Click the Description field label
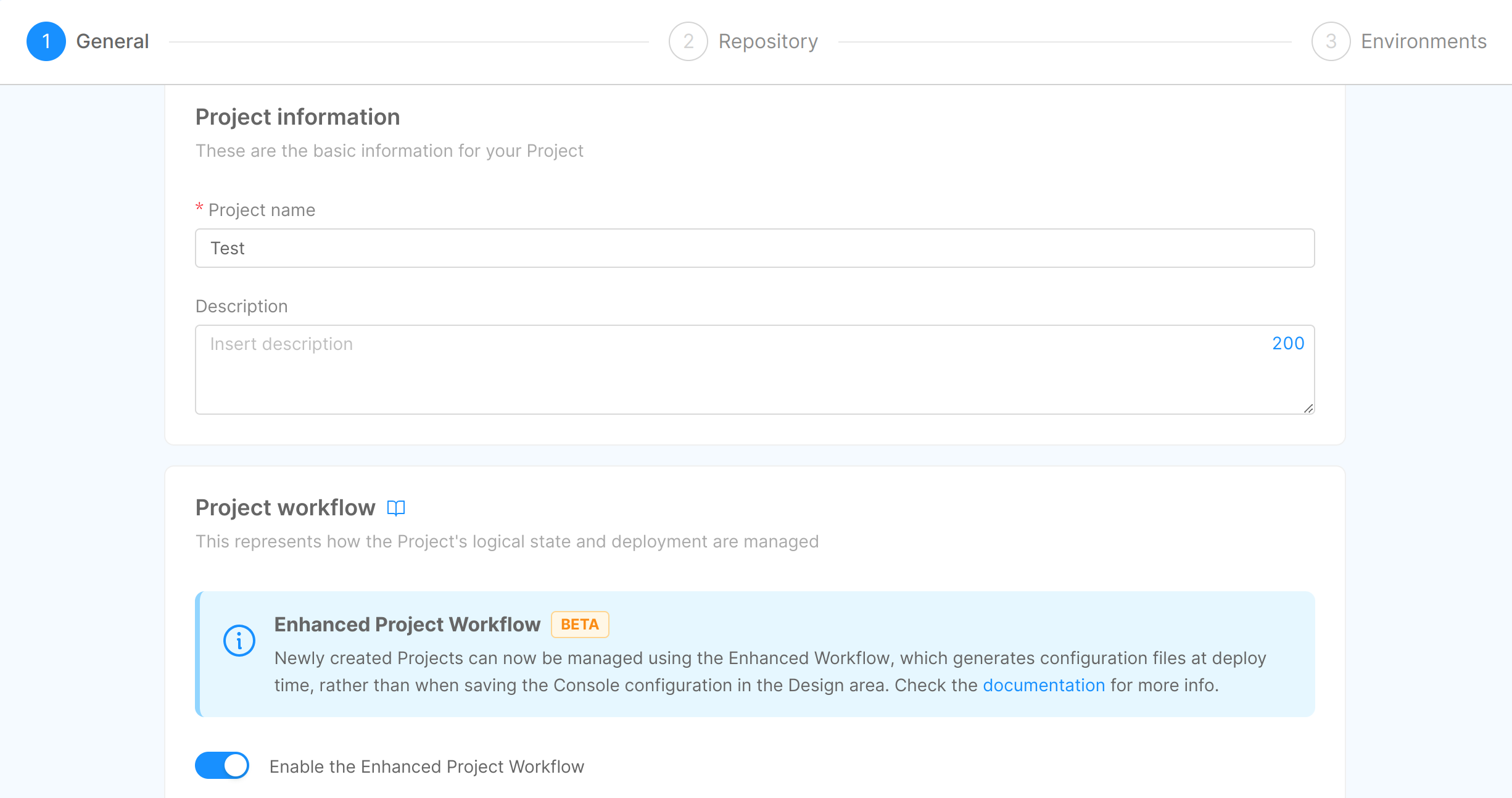Image resolution: width=1512 pixels, height=798 pixels. (x=241, y=306)
